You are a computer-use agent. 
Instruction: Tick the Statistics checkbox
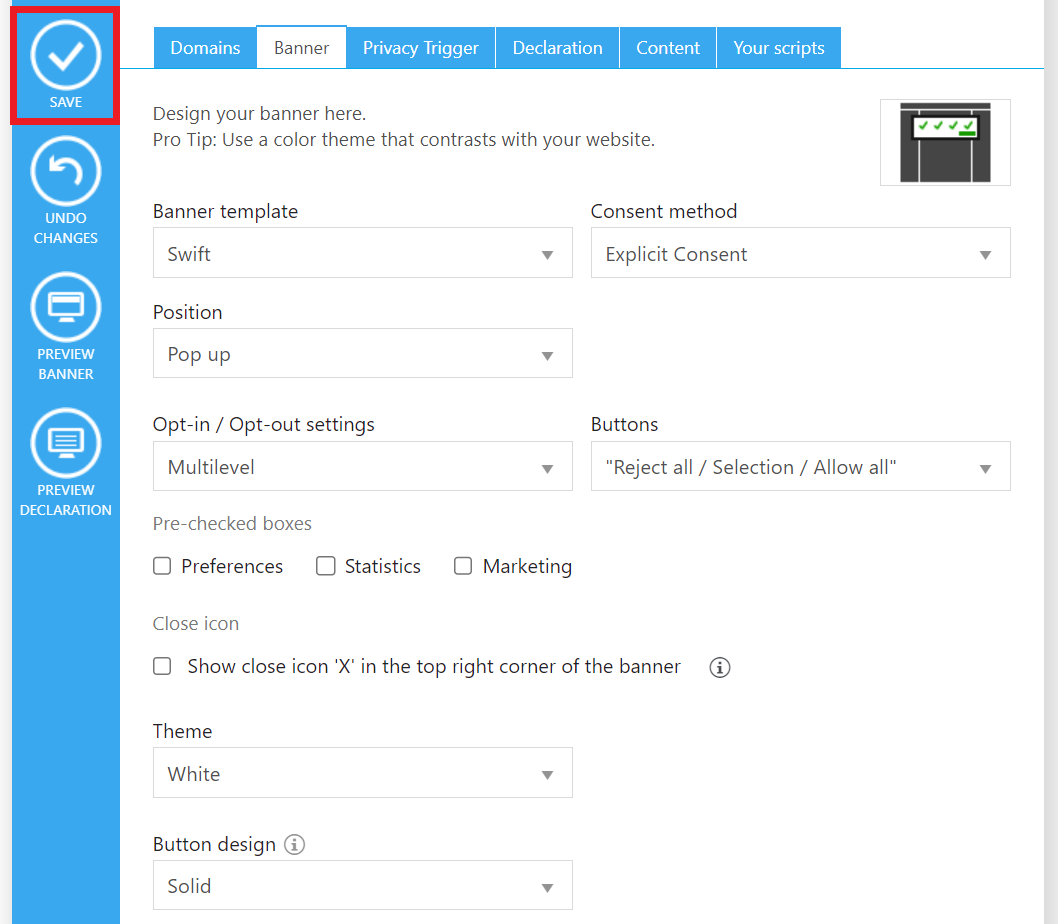tap(325, 567)
